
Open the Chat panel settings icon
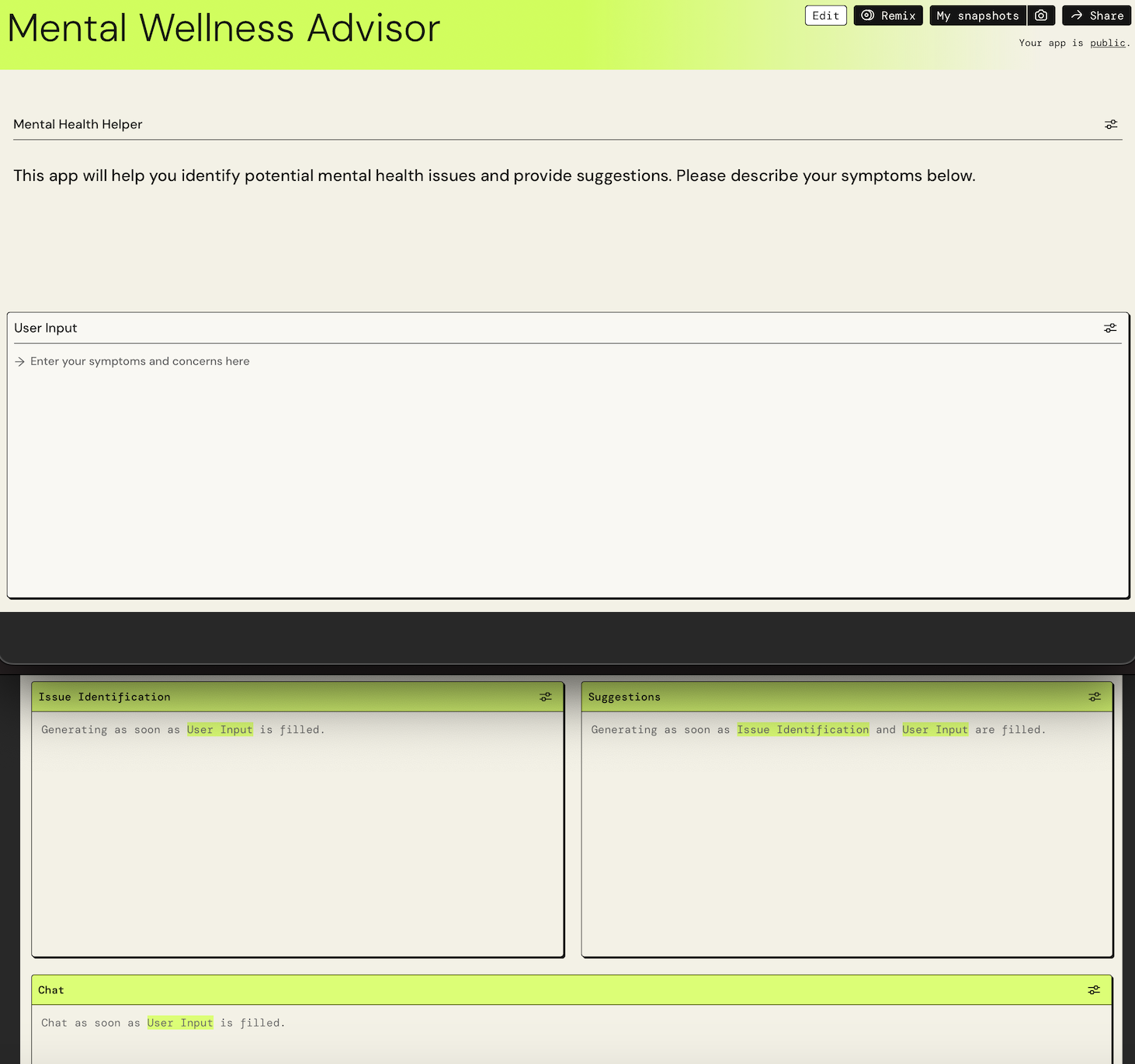pos(1095,989)
